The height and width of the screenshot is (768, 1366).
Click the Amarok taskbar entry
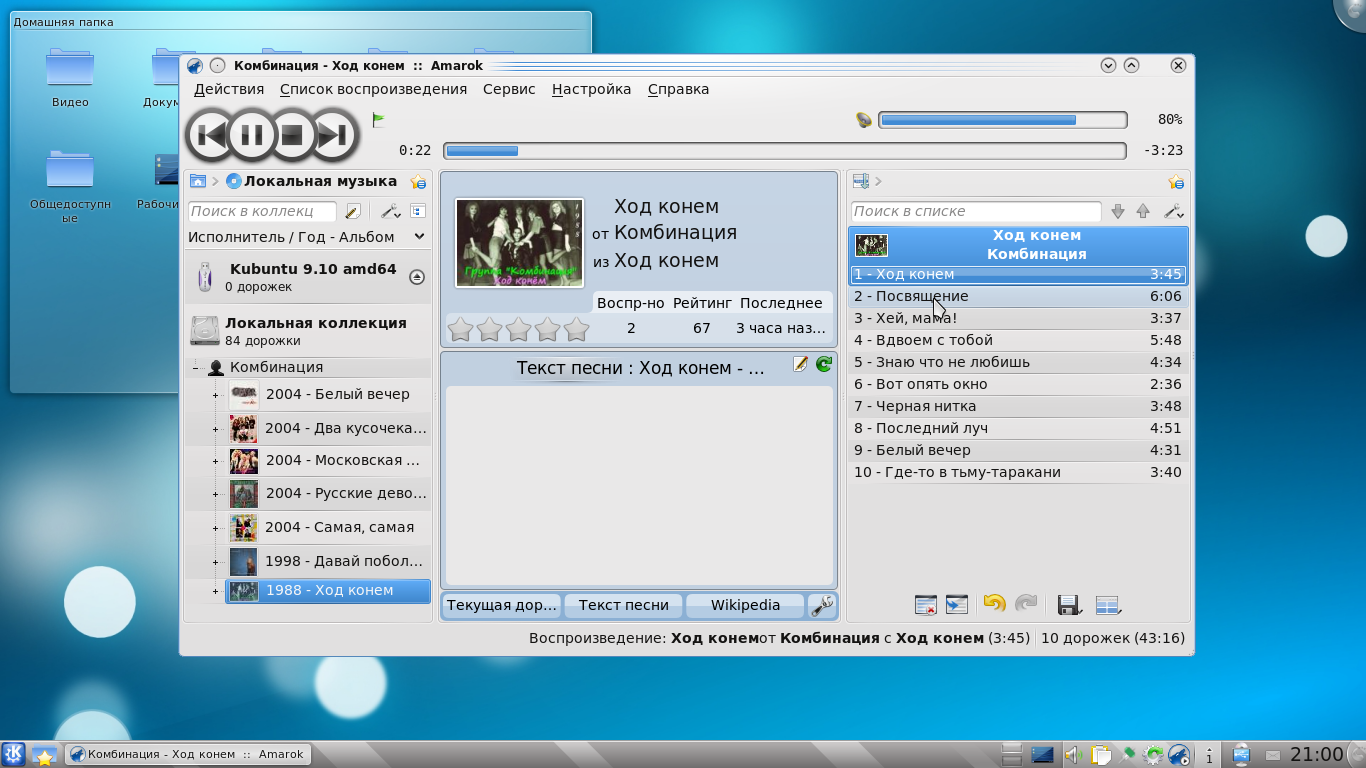[x=187, y=754]
